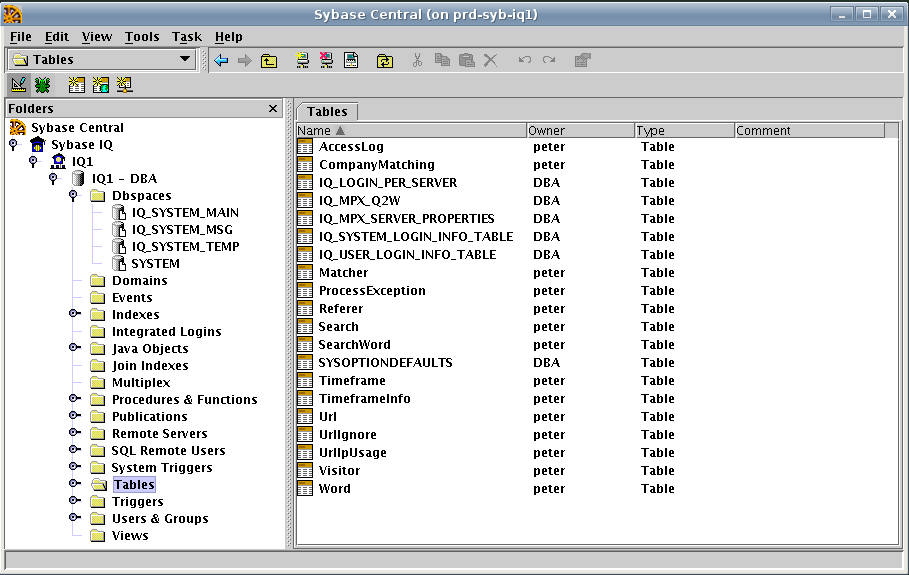Open the Task menu
909x575 pixels.
[186, 37]
